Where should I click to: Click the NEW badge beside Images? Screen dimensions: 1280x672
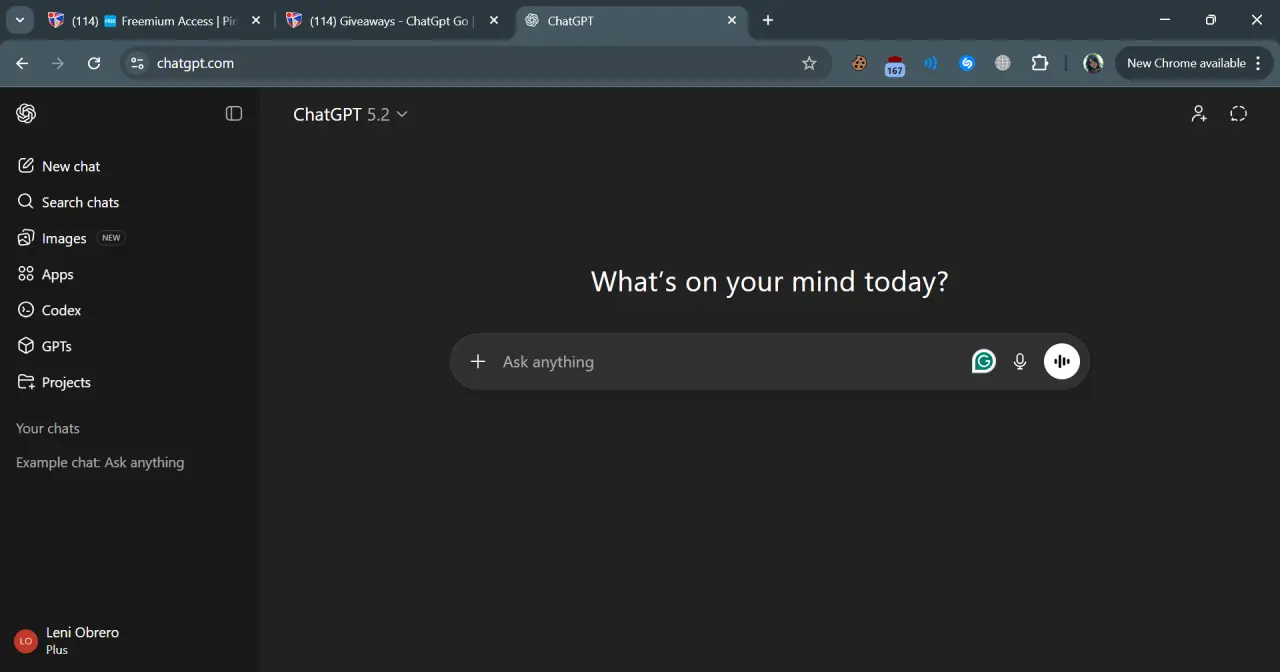pos(111,238)
